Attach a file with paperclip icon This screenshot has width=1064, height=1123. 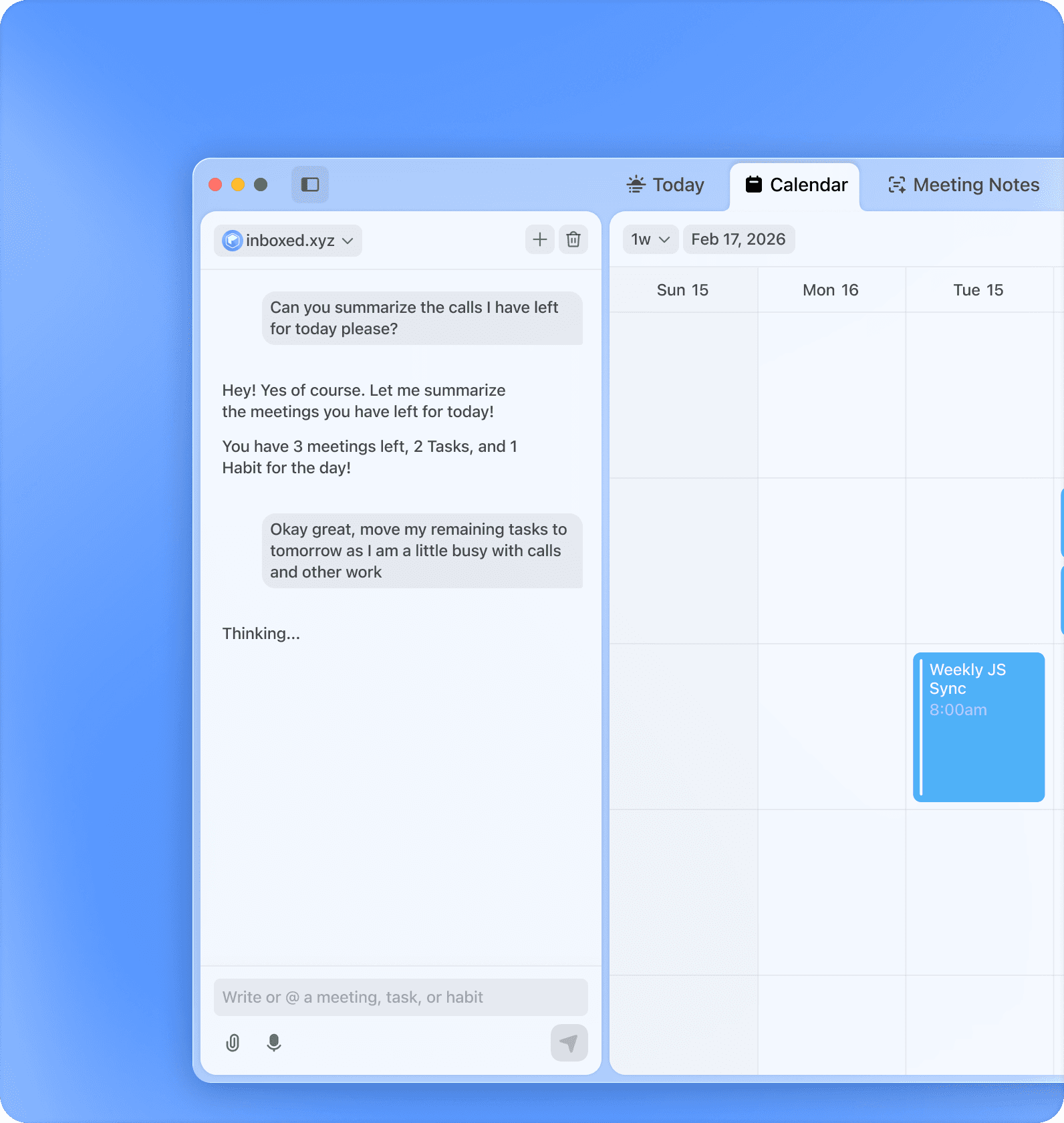(x=233, y=1043)
